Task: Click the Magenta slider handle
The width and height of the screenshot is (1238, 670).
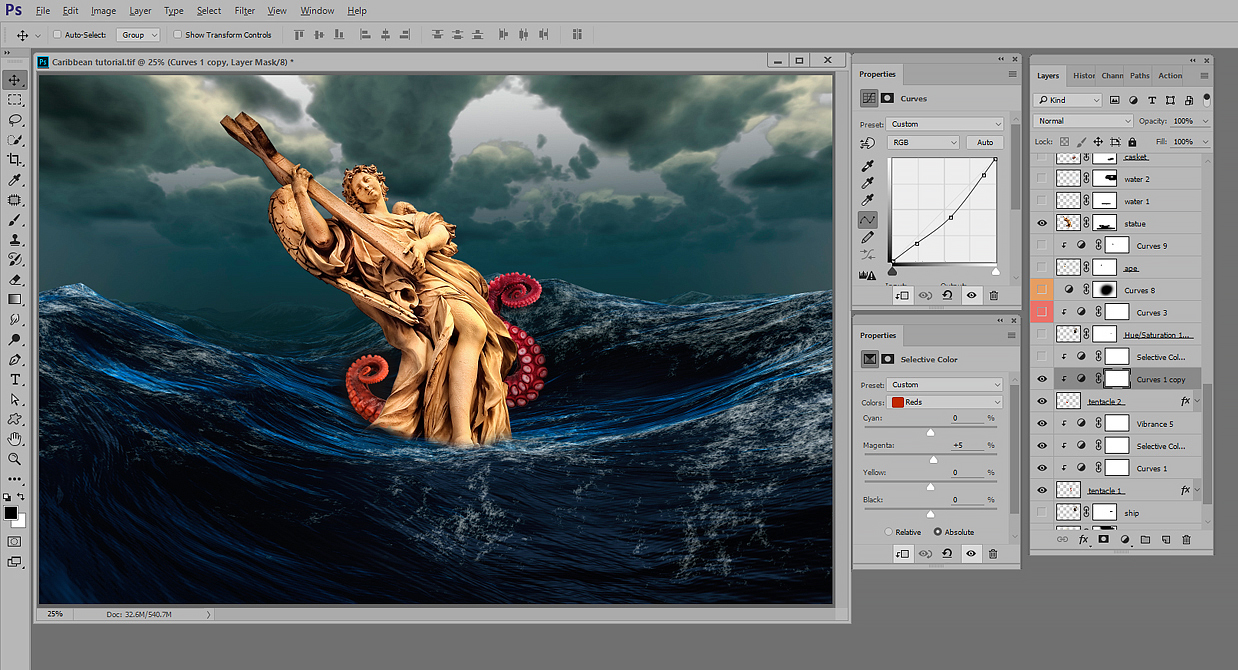Action: tap(933, 459)
